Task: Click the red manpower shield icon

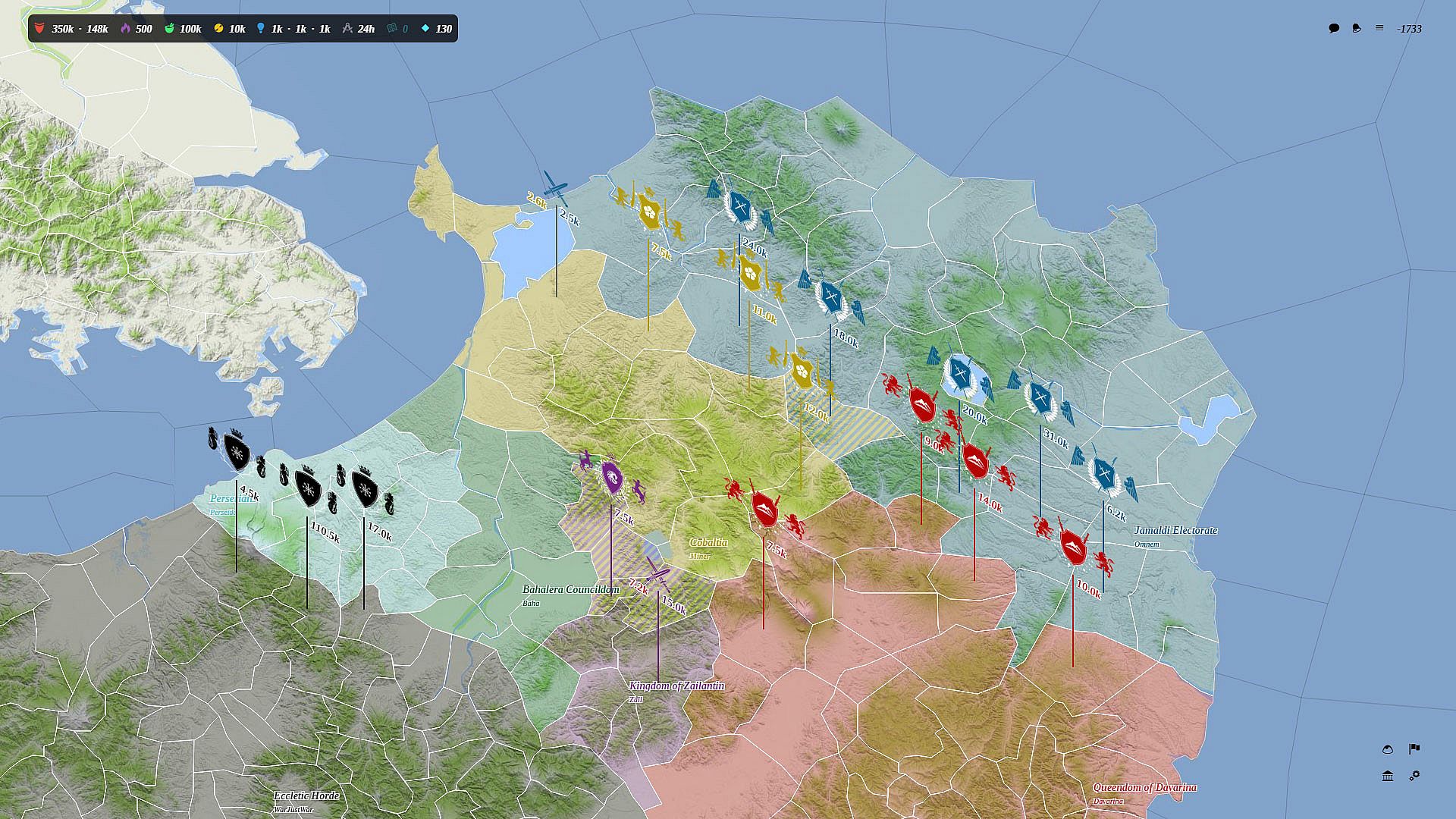Action: tap(40, 29)
